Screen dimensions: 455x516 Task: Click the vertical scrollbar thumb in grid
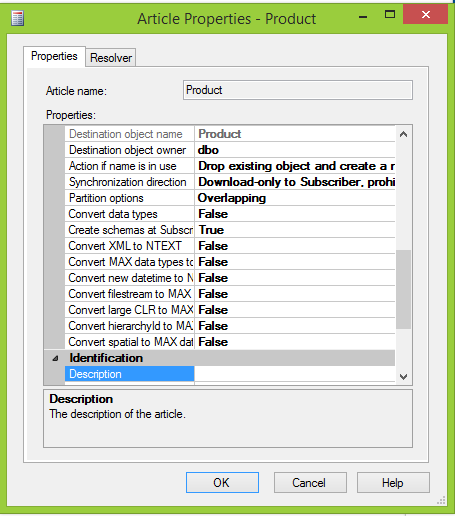coord(403,289)
